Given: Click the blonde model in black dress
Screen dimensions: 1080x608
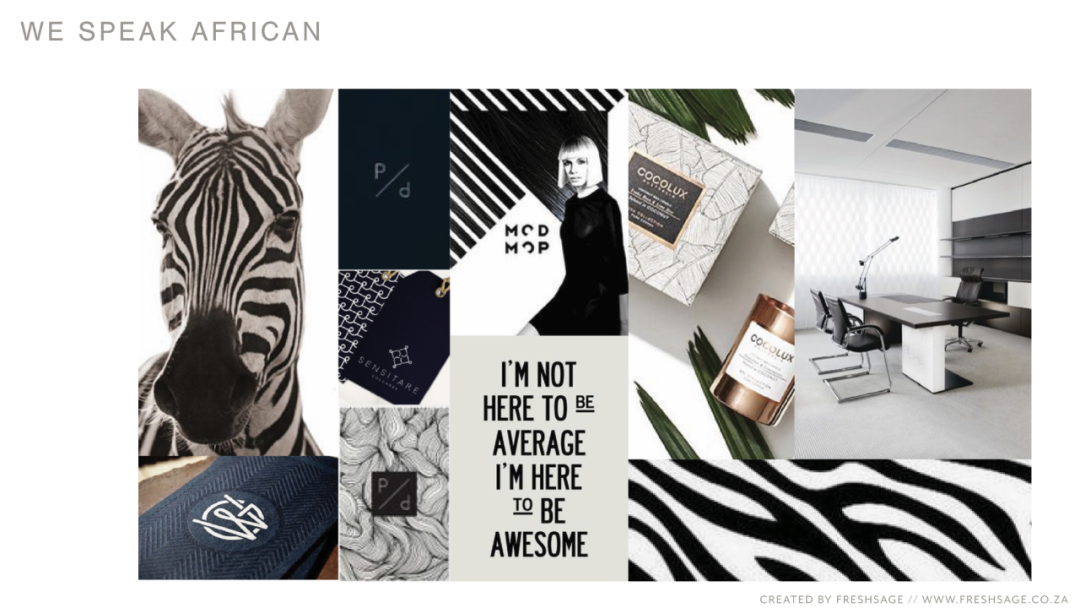Looking at the screenshot, I should point(585,234).
